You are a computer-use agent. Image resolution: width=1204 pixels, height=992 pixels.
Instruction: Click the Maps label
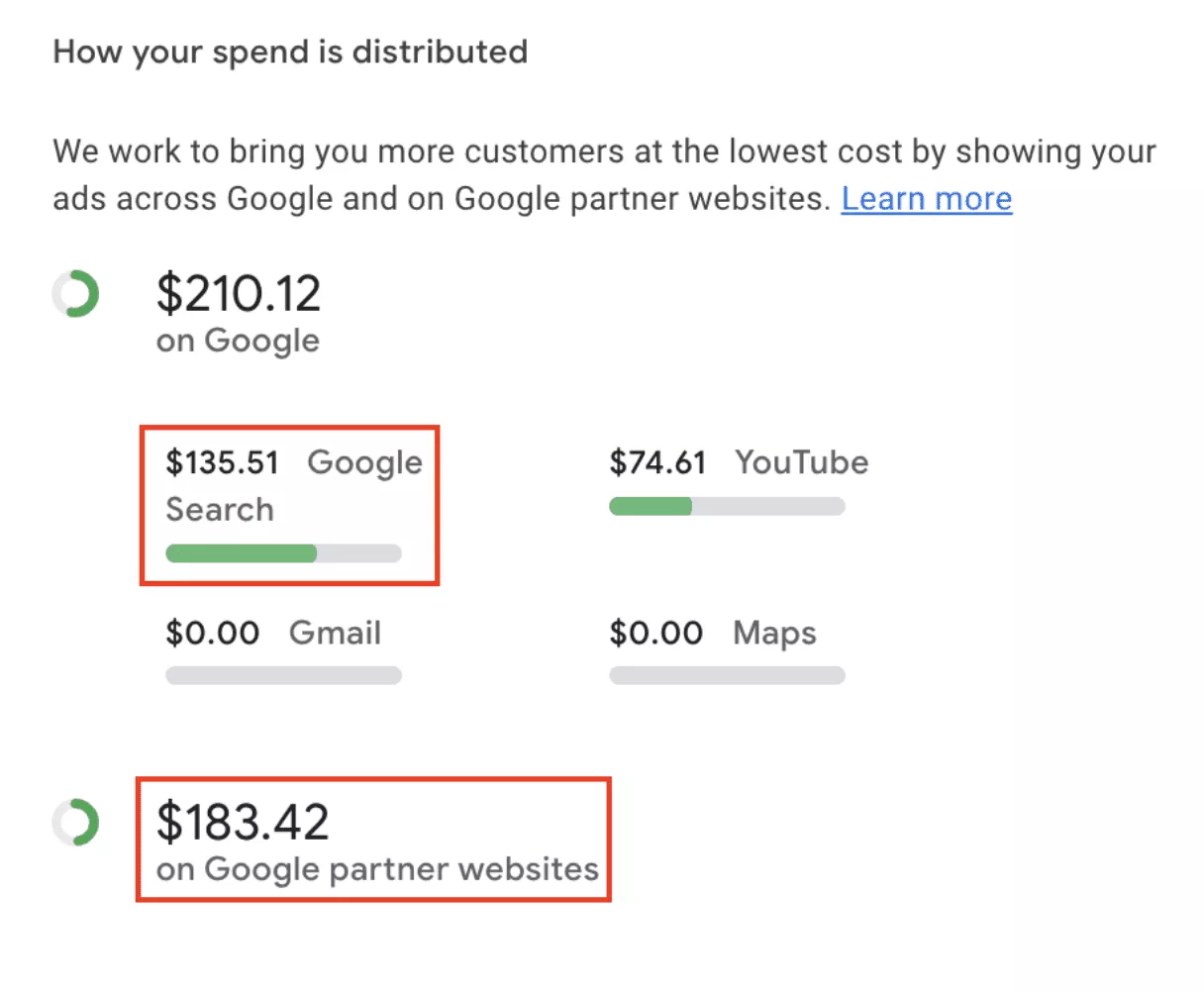click(774, 633)
